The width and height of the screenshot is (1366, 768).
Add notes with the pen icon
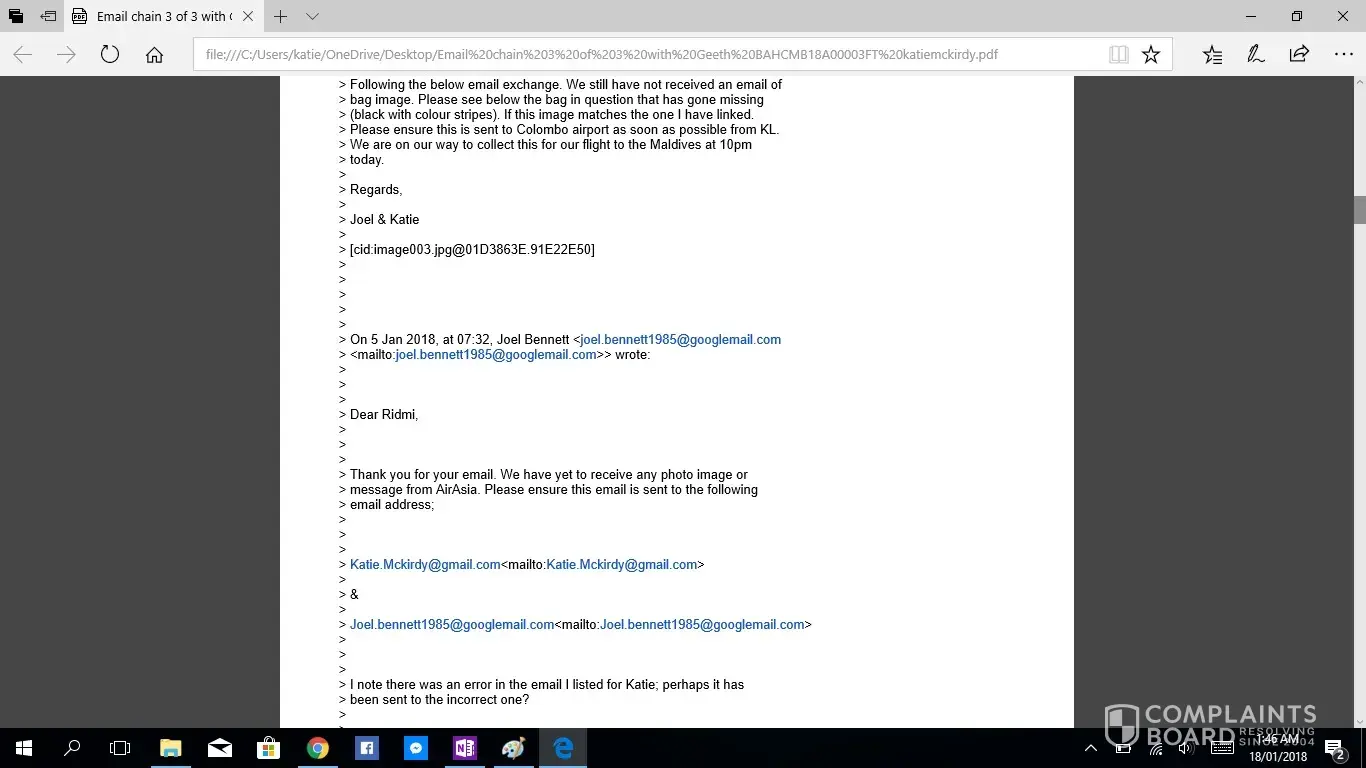tap(1256, 55)
